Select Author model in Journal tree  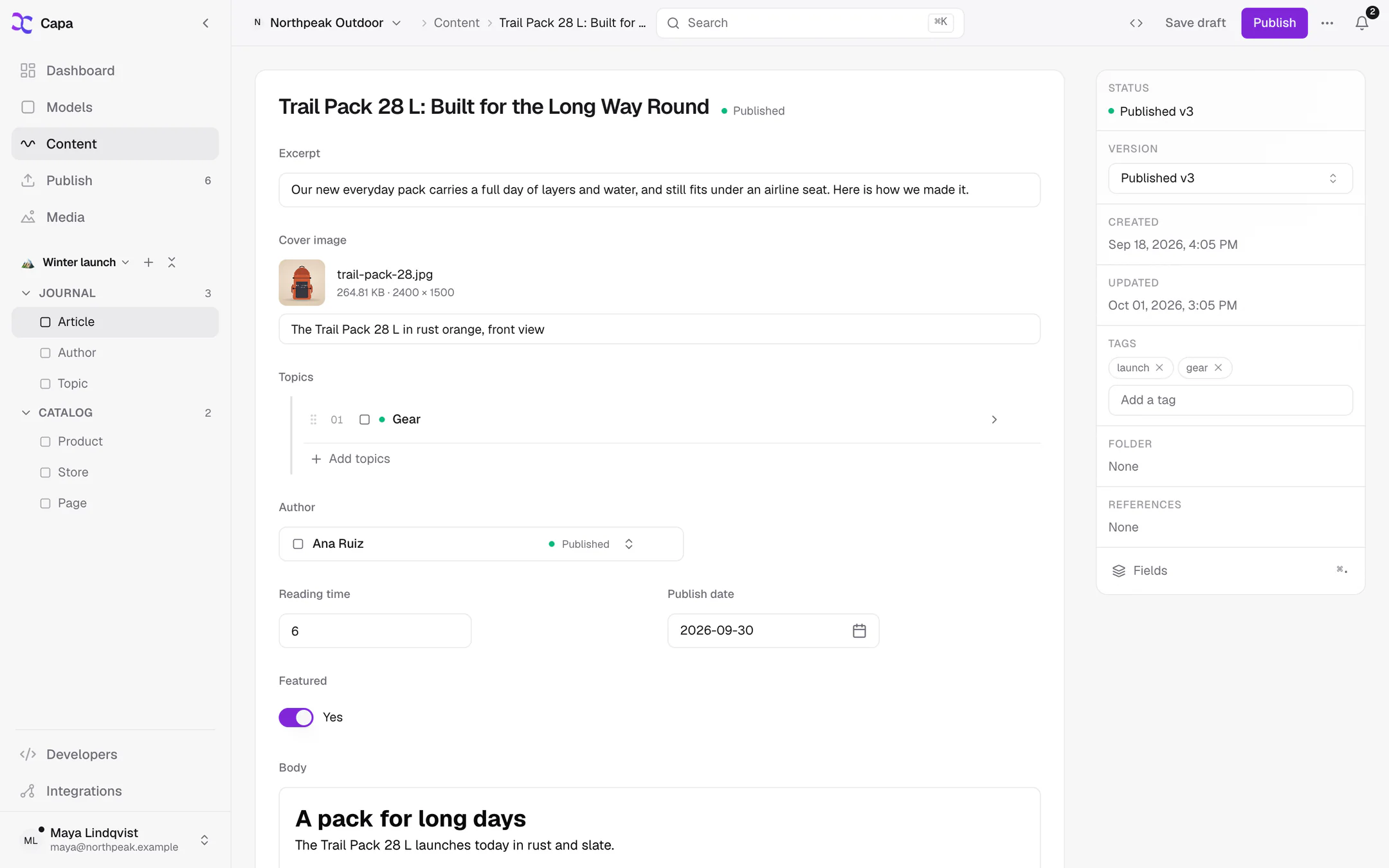coord(115,353)
